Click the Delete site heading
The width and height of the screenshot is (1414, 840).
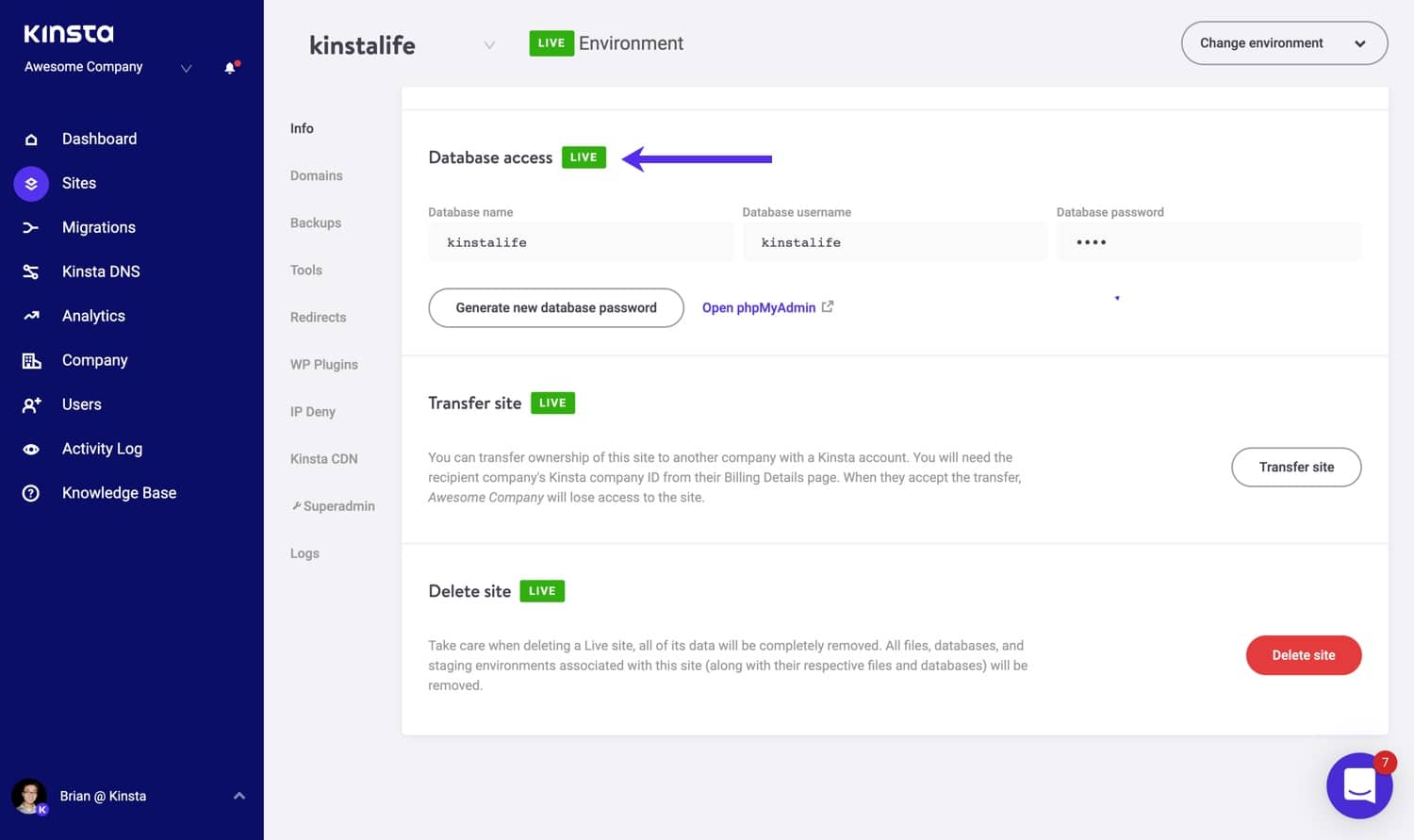pos(469,591)
